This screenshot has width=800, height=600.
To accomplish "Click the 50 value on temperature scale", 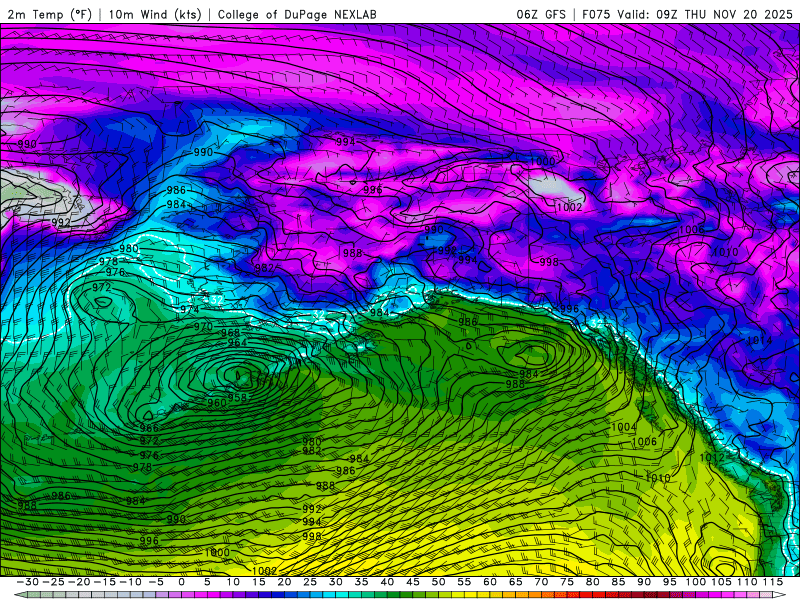I will [x=438, y=582].
